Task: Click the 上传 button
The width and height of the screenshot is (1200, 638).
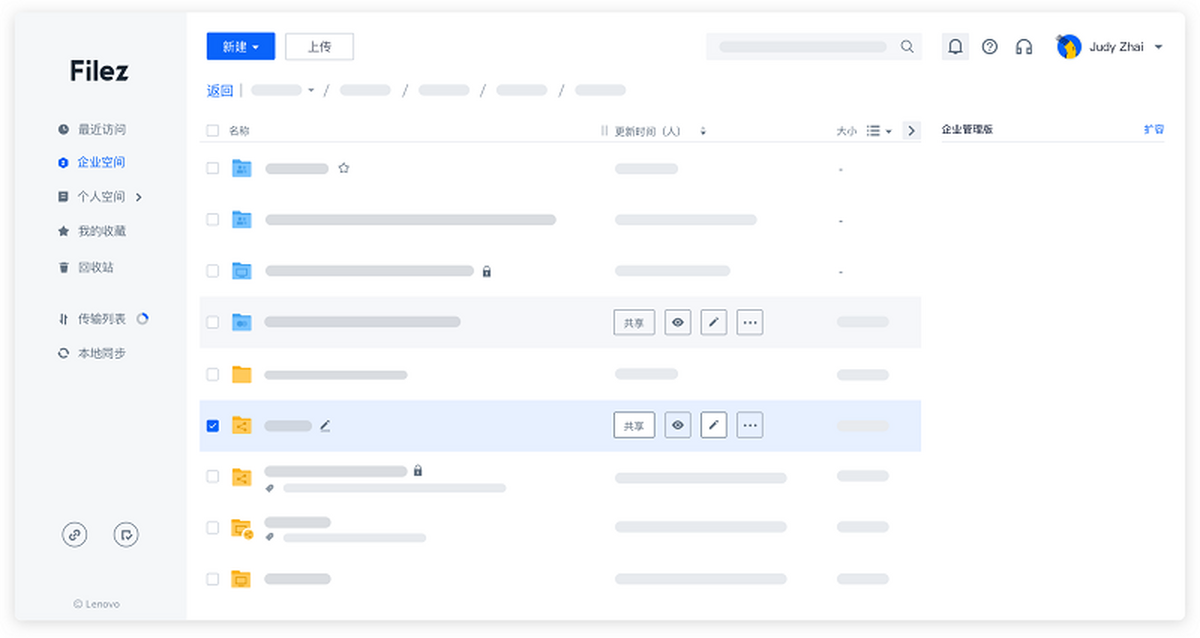Action: pyautogui.click(x=319, y=47)
